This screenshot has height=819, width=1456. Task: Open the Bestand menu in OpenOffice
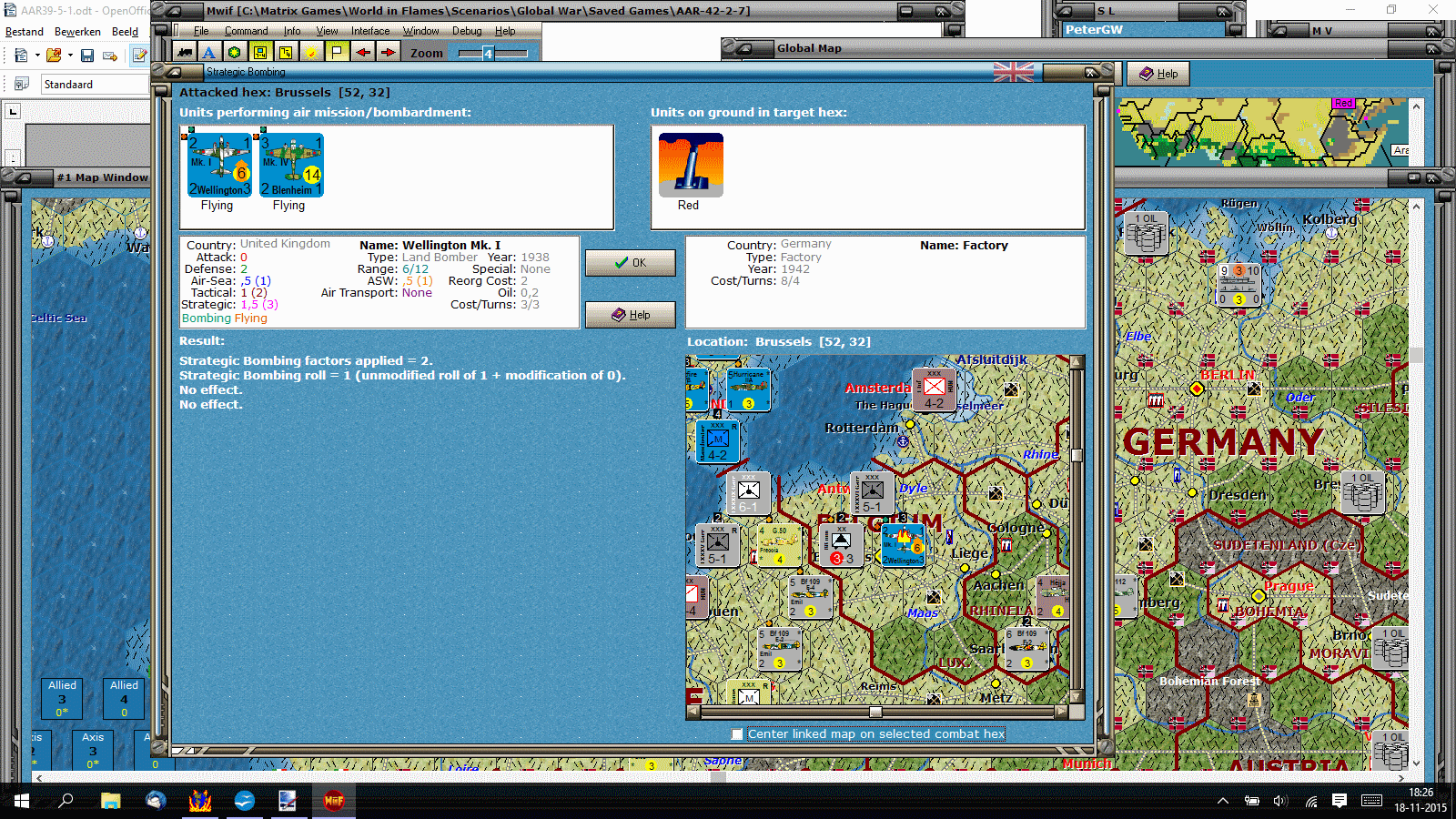pos(25,32)
